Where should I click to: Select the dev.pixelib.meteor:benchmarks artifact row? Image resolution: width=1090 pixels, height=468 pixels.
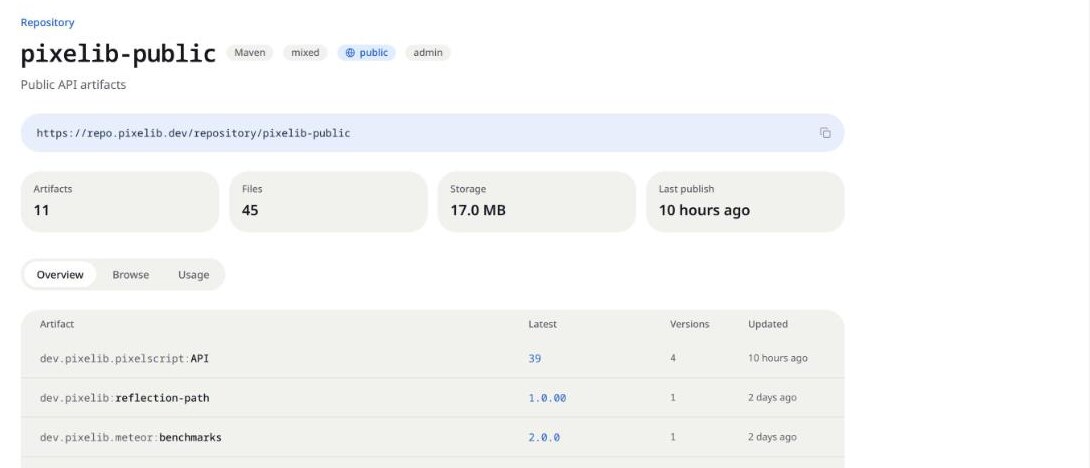click(x=432, y=437)
